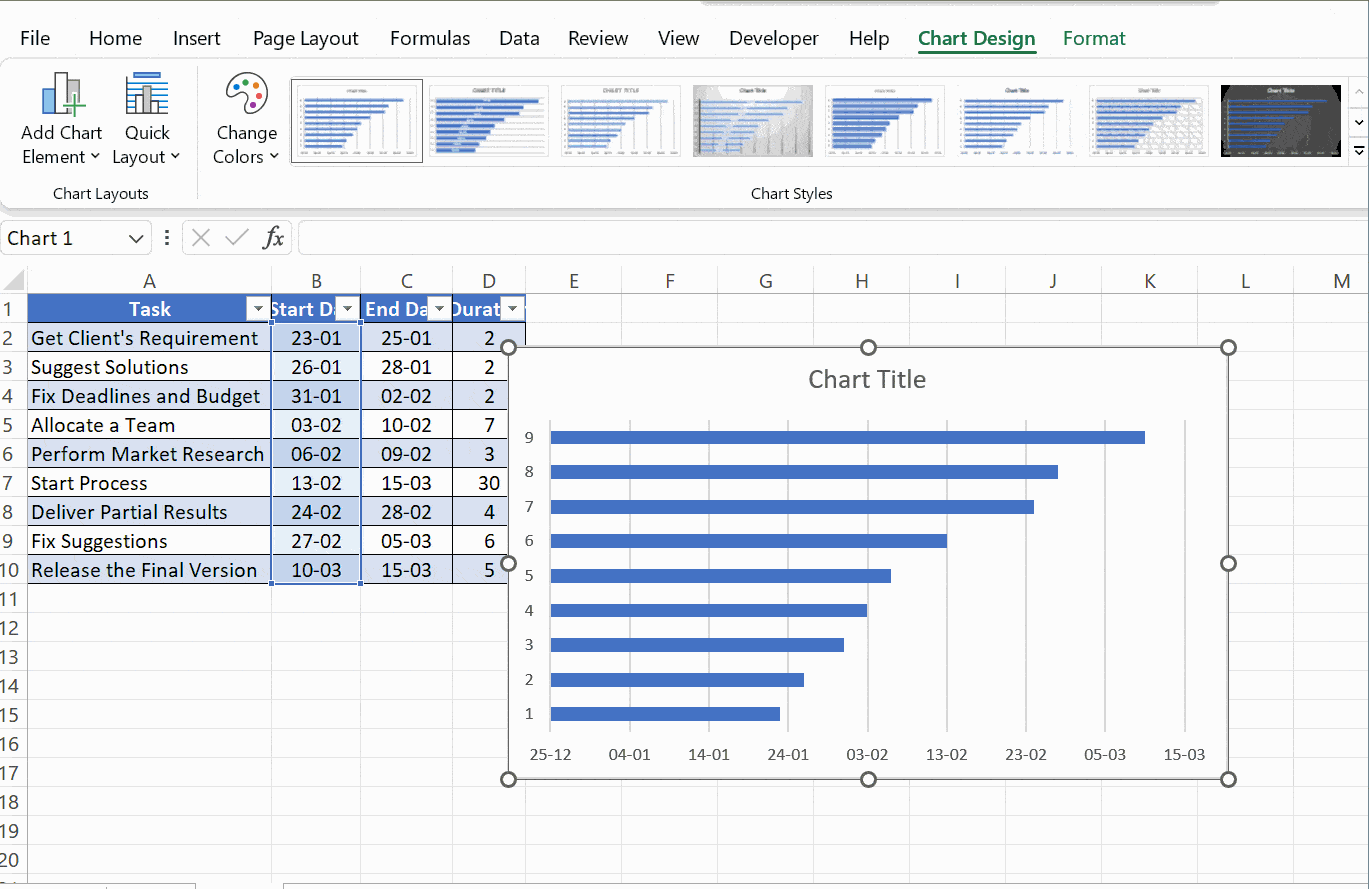Viewport: 1369px width, 889px height.
Task: Click cell 'Suggest Solutions'
Action: point(149,367)
